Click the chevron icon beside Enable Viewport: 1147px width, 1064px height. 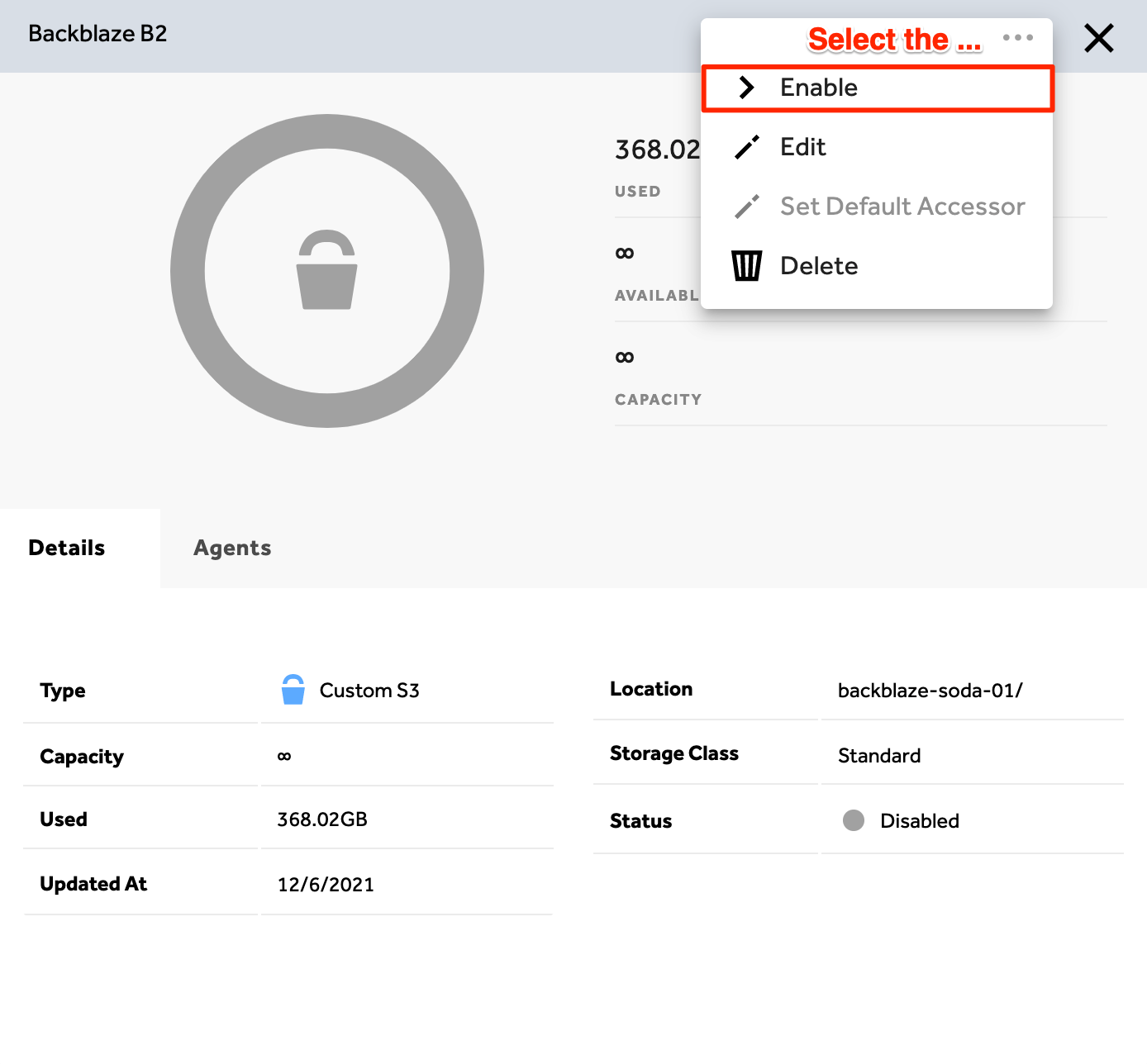point(746,88)
